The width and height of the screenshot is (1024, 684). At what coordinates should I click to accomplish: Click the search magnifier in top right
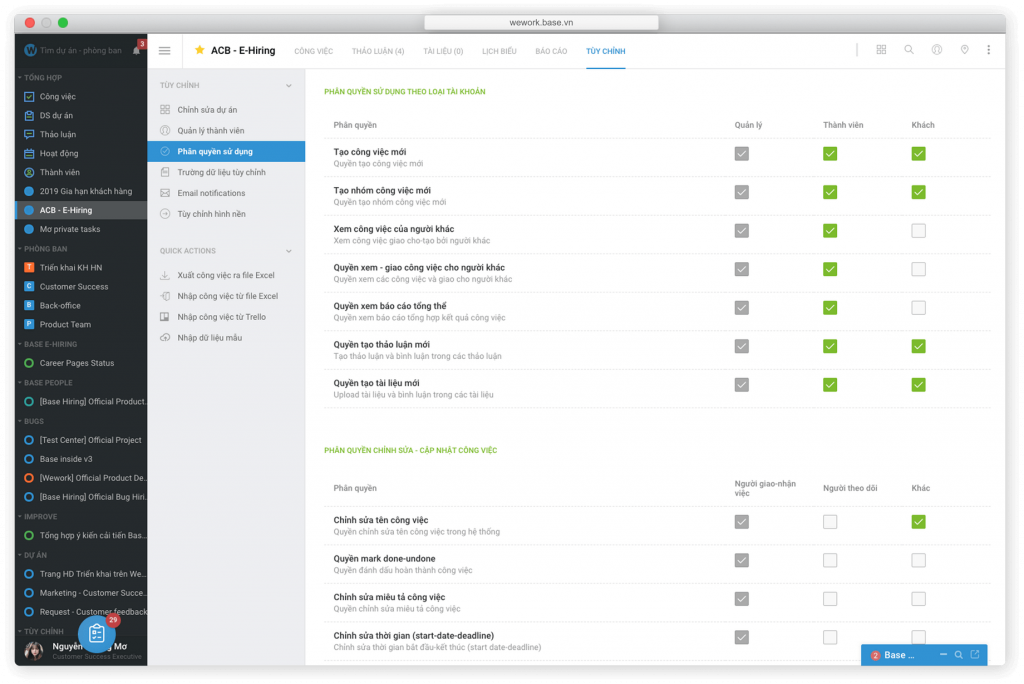909,50
